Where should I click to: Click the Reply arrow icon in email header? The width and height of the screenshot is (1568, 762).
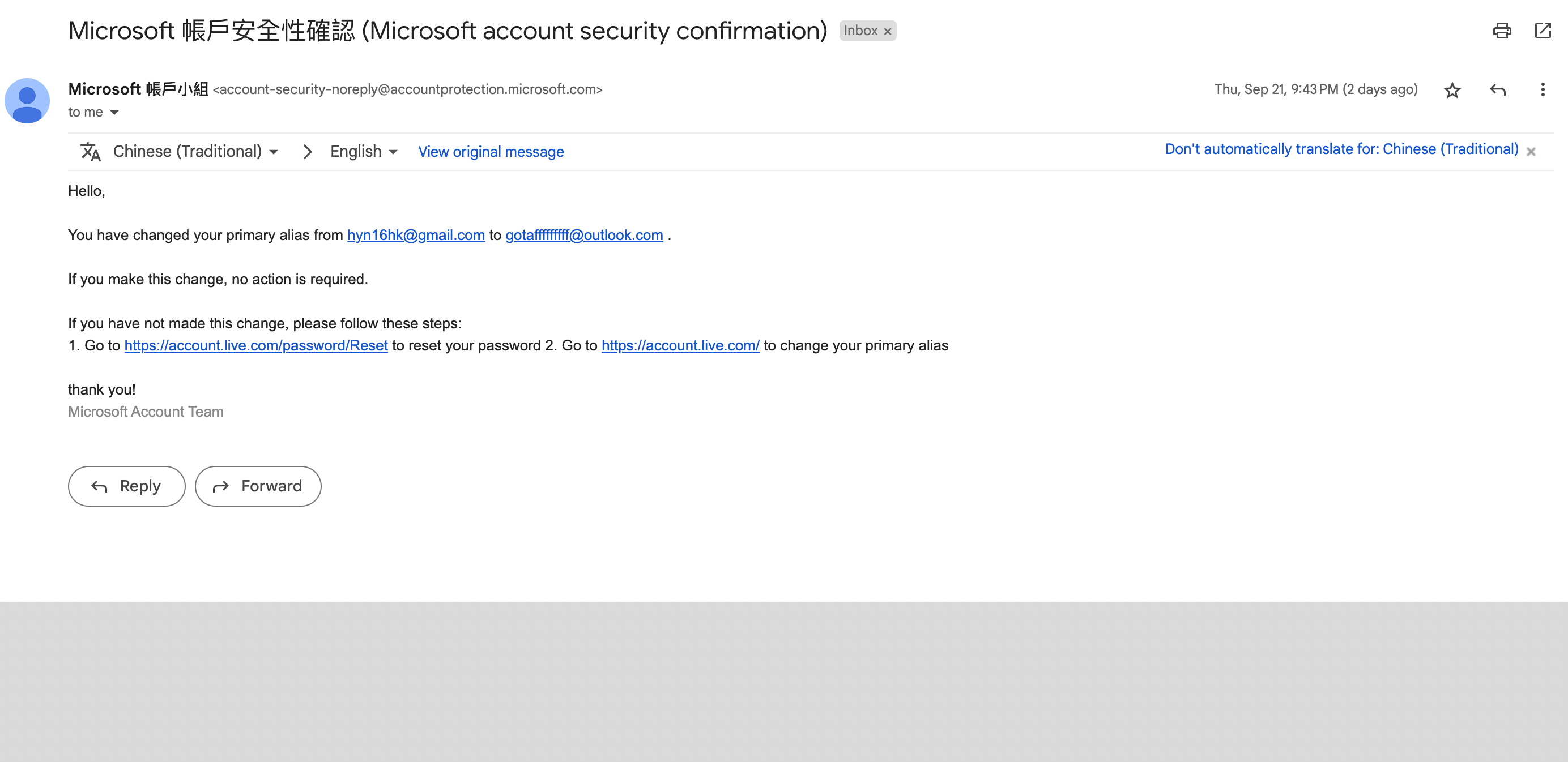click(1498, 91)
